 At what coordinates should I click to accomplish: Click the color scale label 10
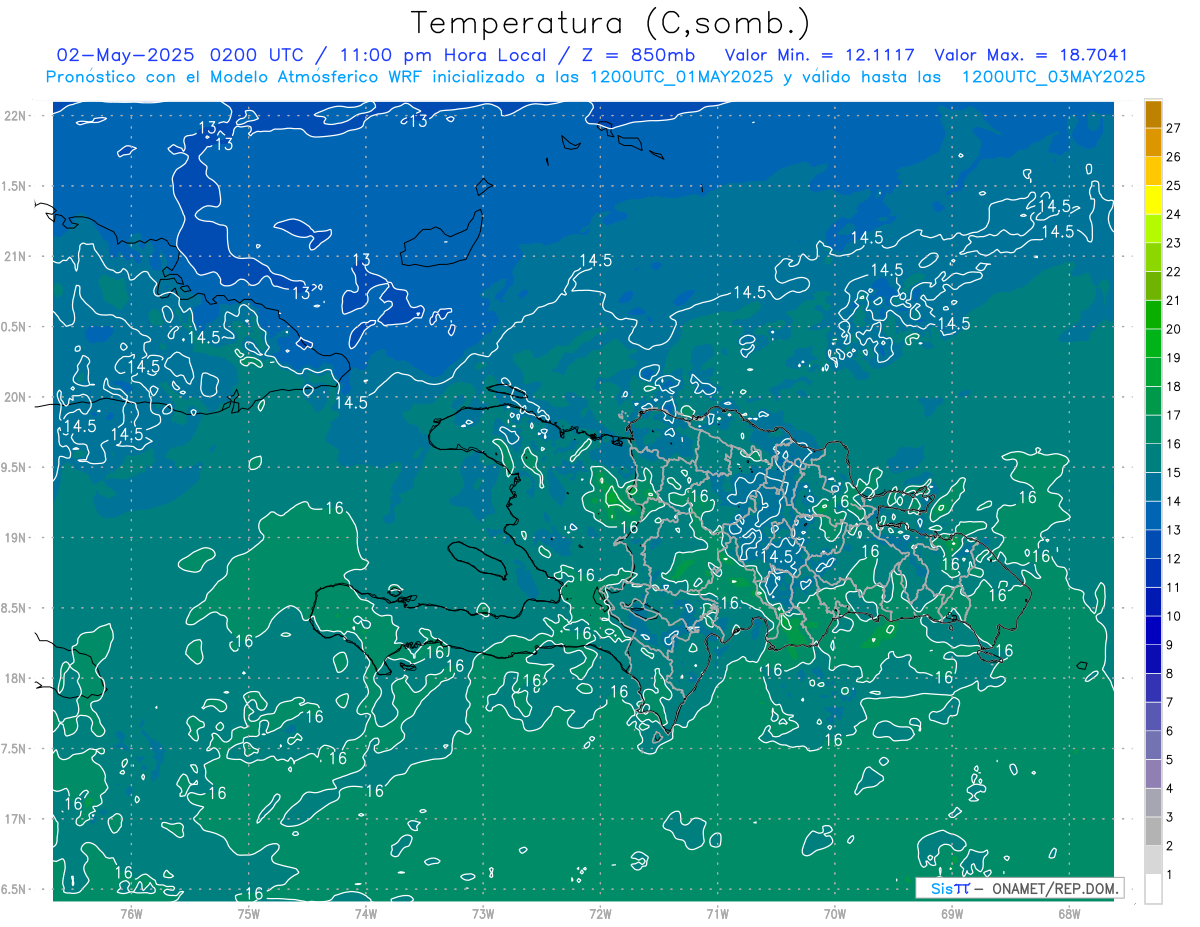1173,616
